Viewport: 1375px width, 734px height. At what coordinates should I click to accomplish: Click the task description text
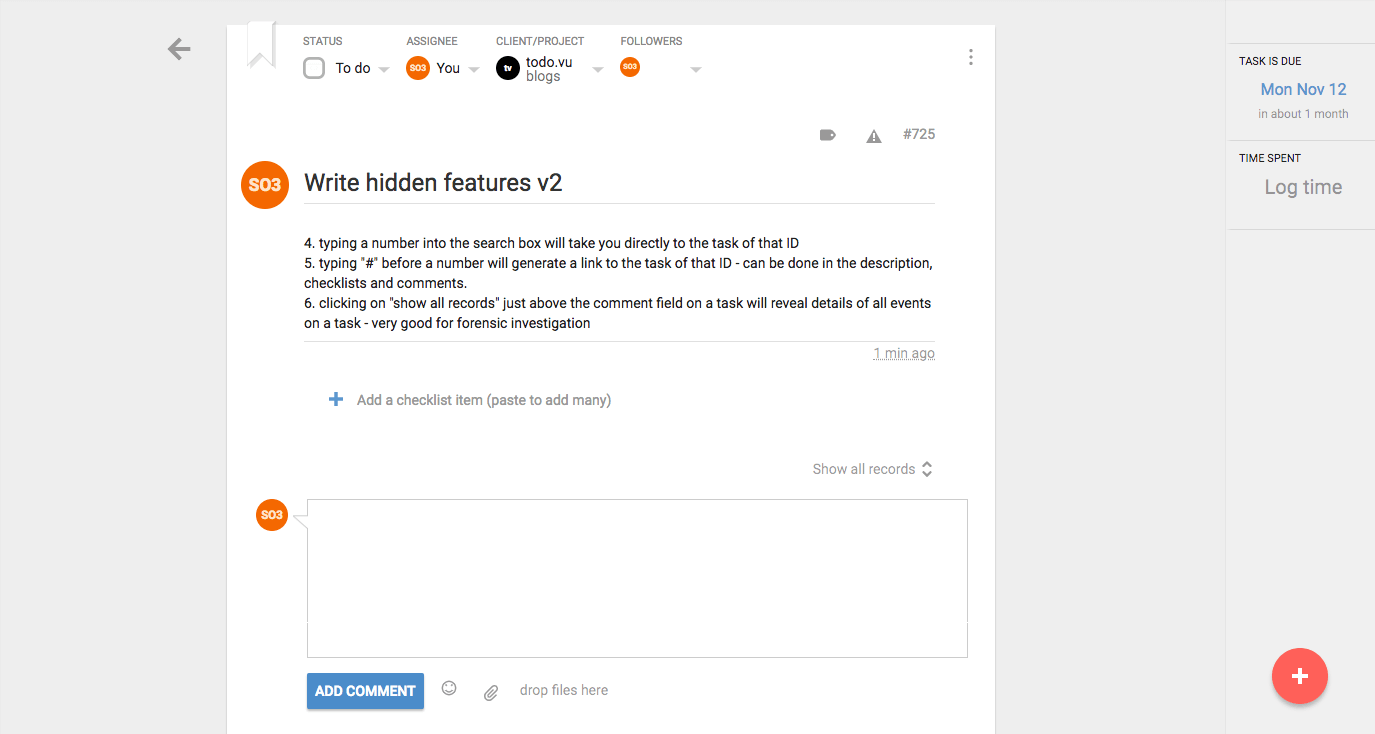619,283
